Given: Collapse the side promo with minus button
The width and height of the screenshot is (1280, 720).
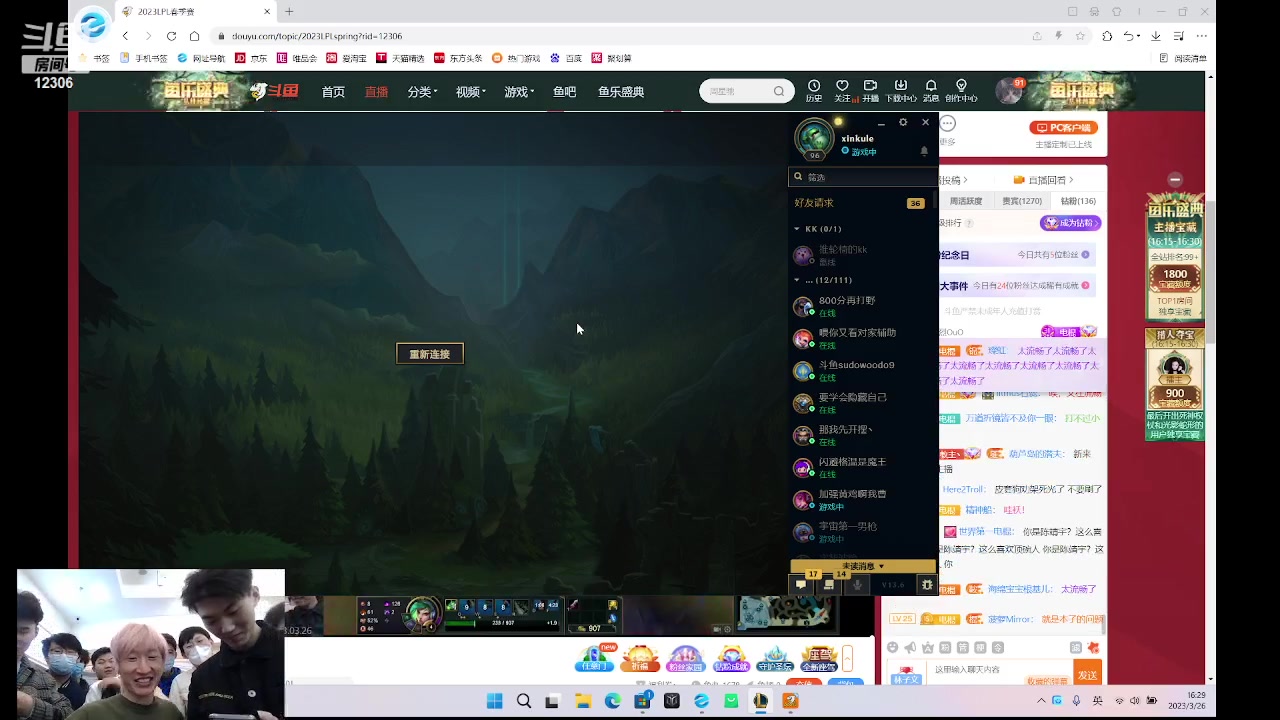Looking at the screenshot, I should [1175, 180].
